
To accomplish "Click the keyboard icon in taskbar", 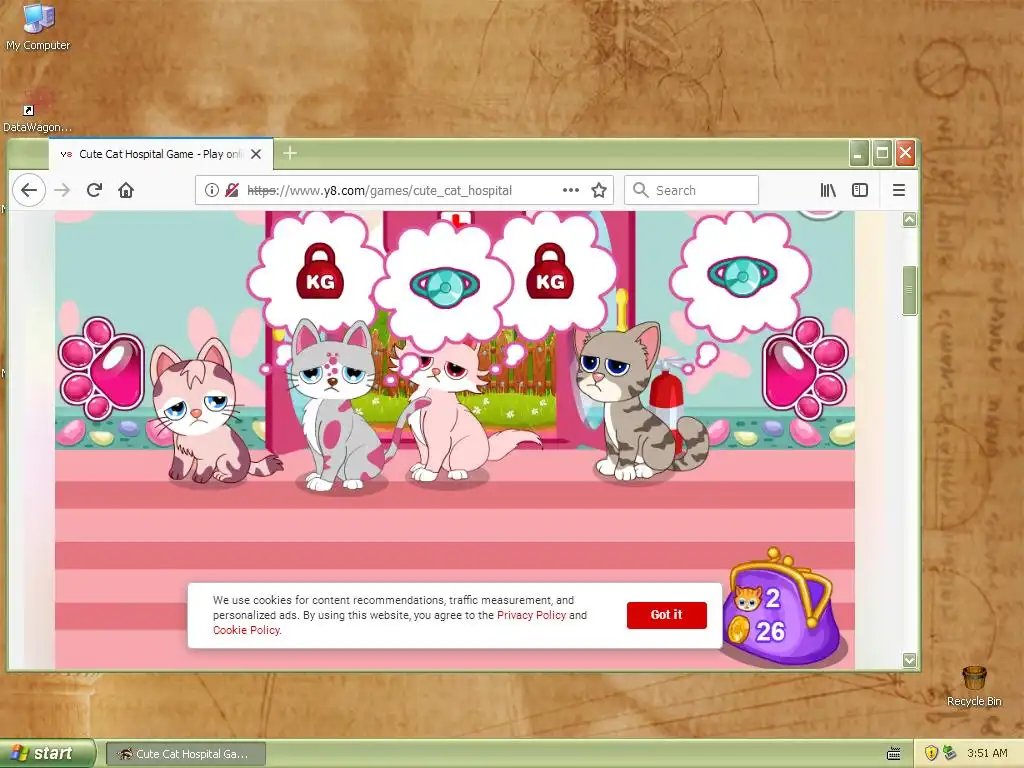I will point(894,754).
